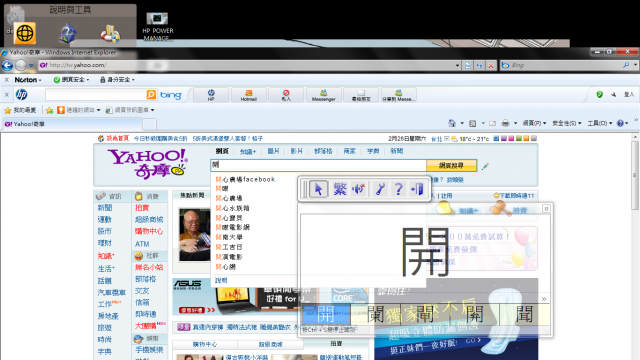Click the address bar showing tw.yahoo.com

[249, 65]
